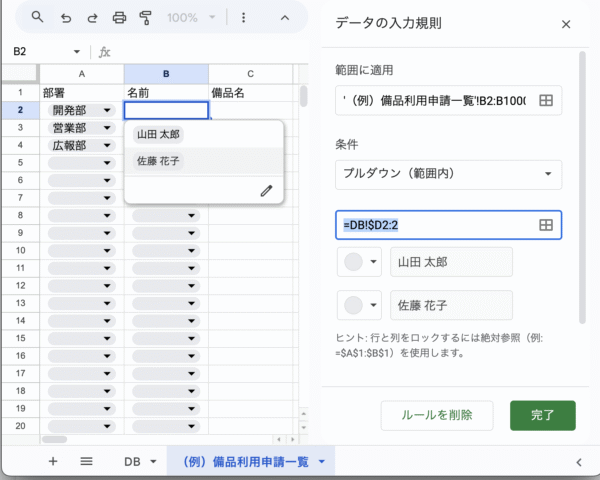Open the 100% zoom dropdown
Screen dimensions: 600x480
point(189,18)
